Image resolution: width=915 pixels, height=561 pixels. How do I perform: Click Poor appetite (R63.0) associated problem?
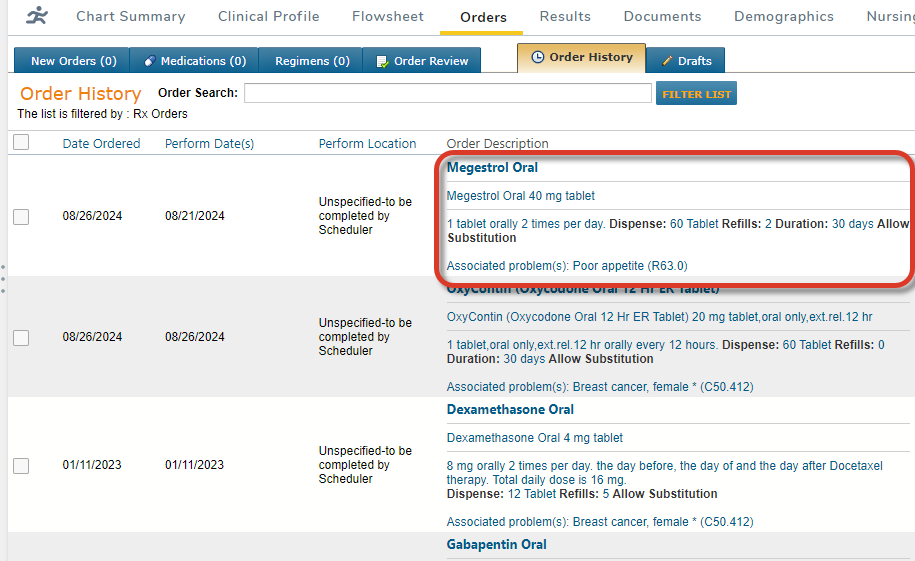(x=630, y=266)
